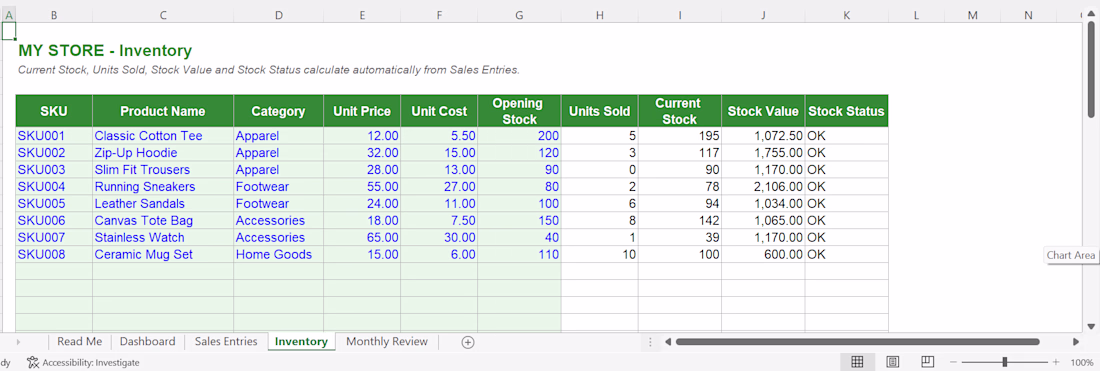Screen dimensions: 1100x371
Task: Select the Slim Fit Trousers cell
Action: tap(163, 170)
